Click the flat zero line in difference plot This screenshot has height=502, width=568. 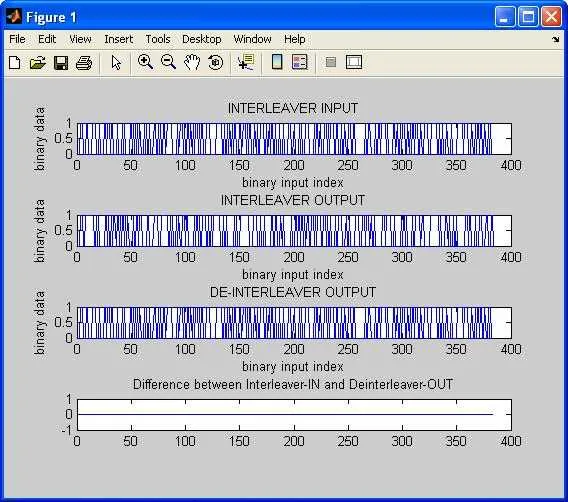(x=285, y=414)
